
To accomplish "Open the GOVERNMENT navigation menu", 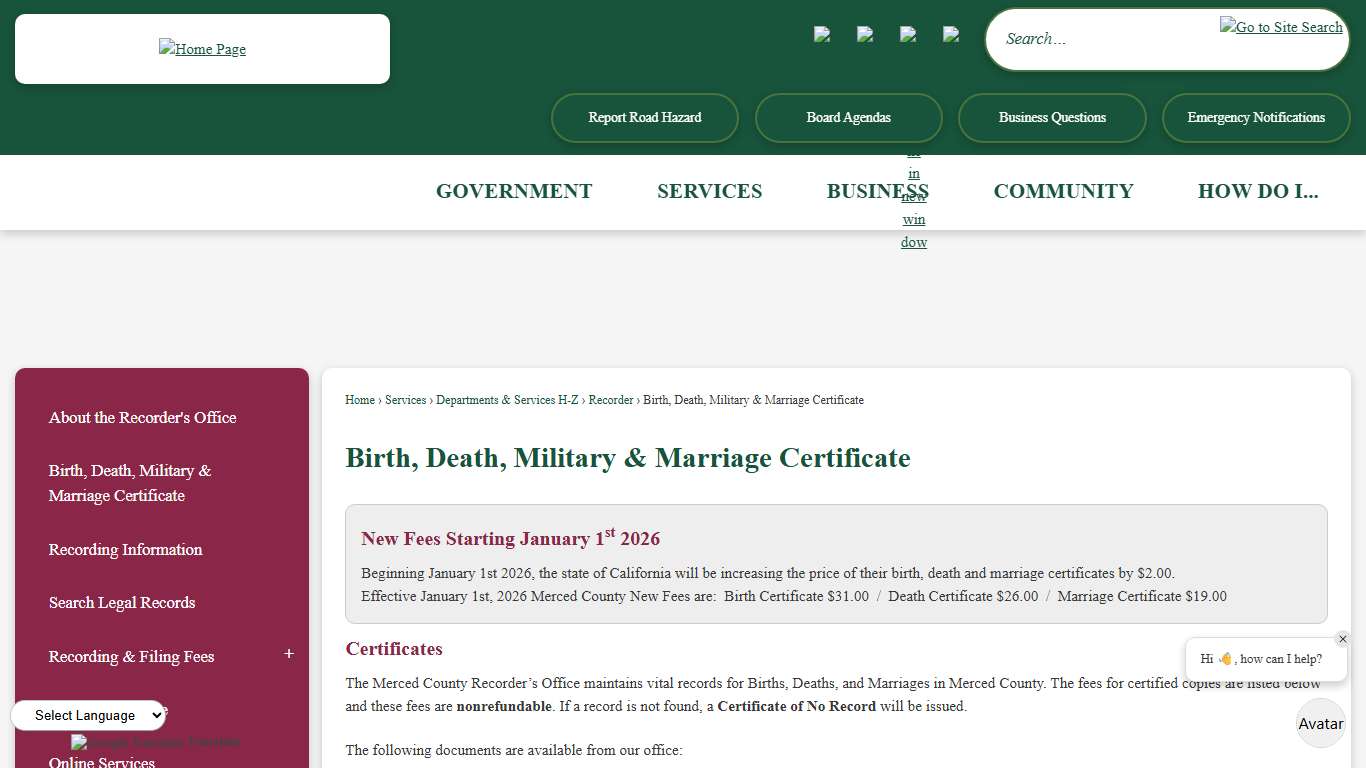I will (513, 191).
